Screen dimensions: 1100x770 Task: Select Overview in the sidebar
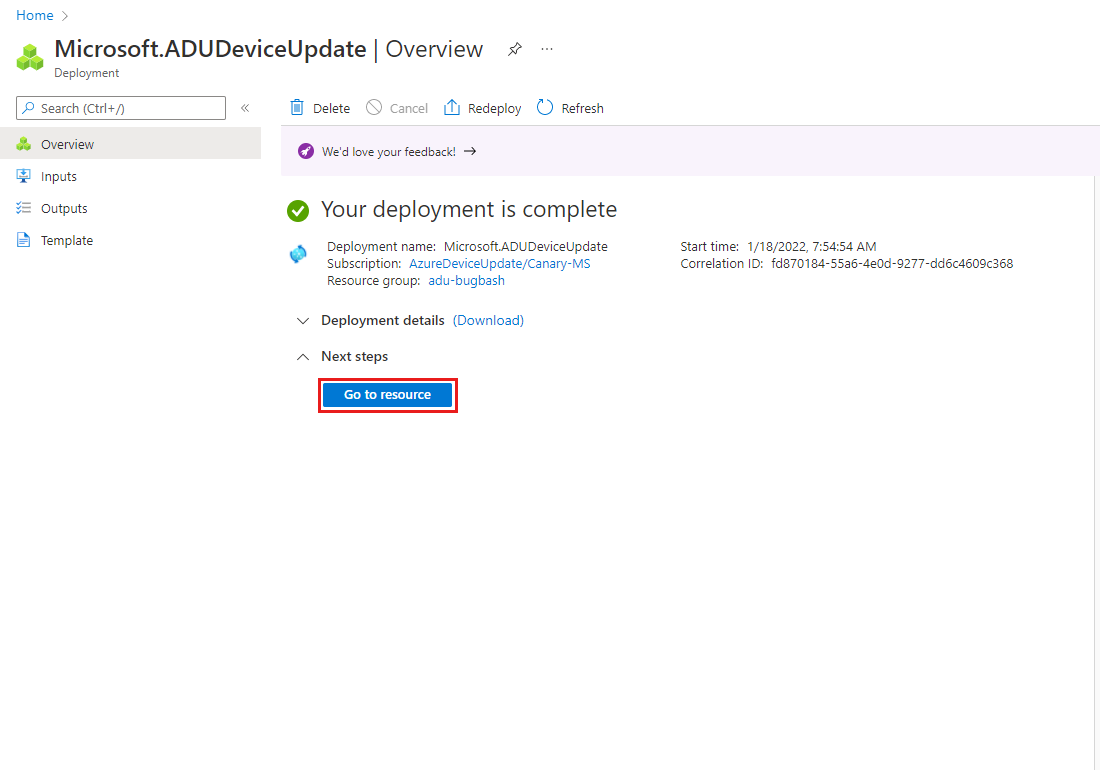coord(130,144)
